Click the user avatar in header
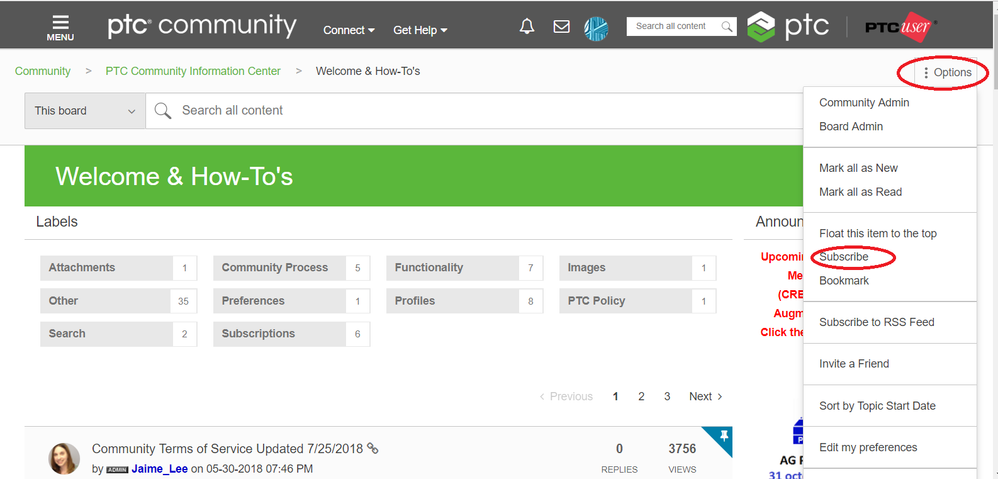This screenshot has height=479, width=998. point(596,29)
